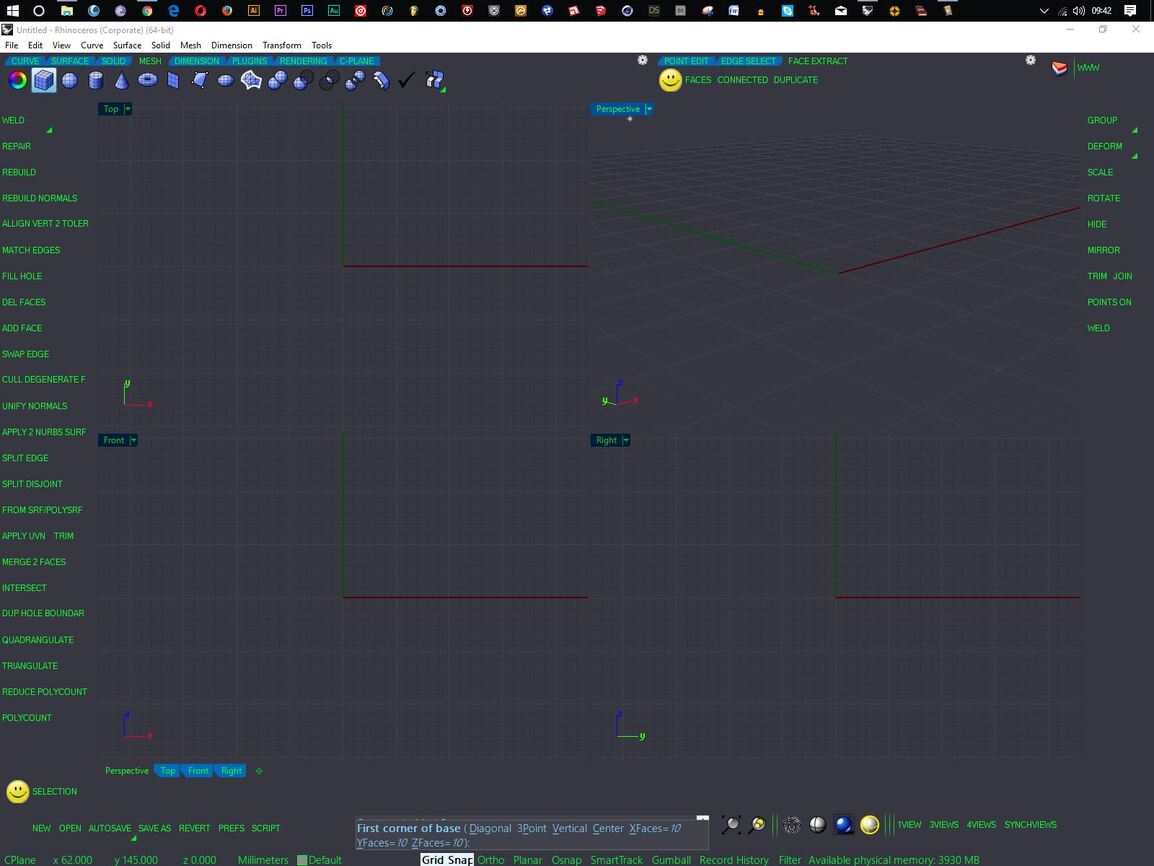This screenshot has height=866, width=1154.
Task: Switch to ghosted yellow sphere display
Action: tap(870, 825)
